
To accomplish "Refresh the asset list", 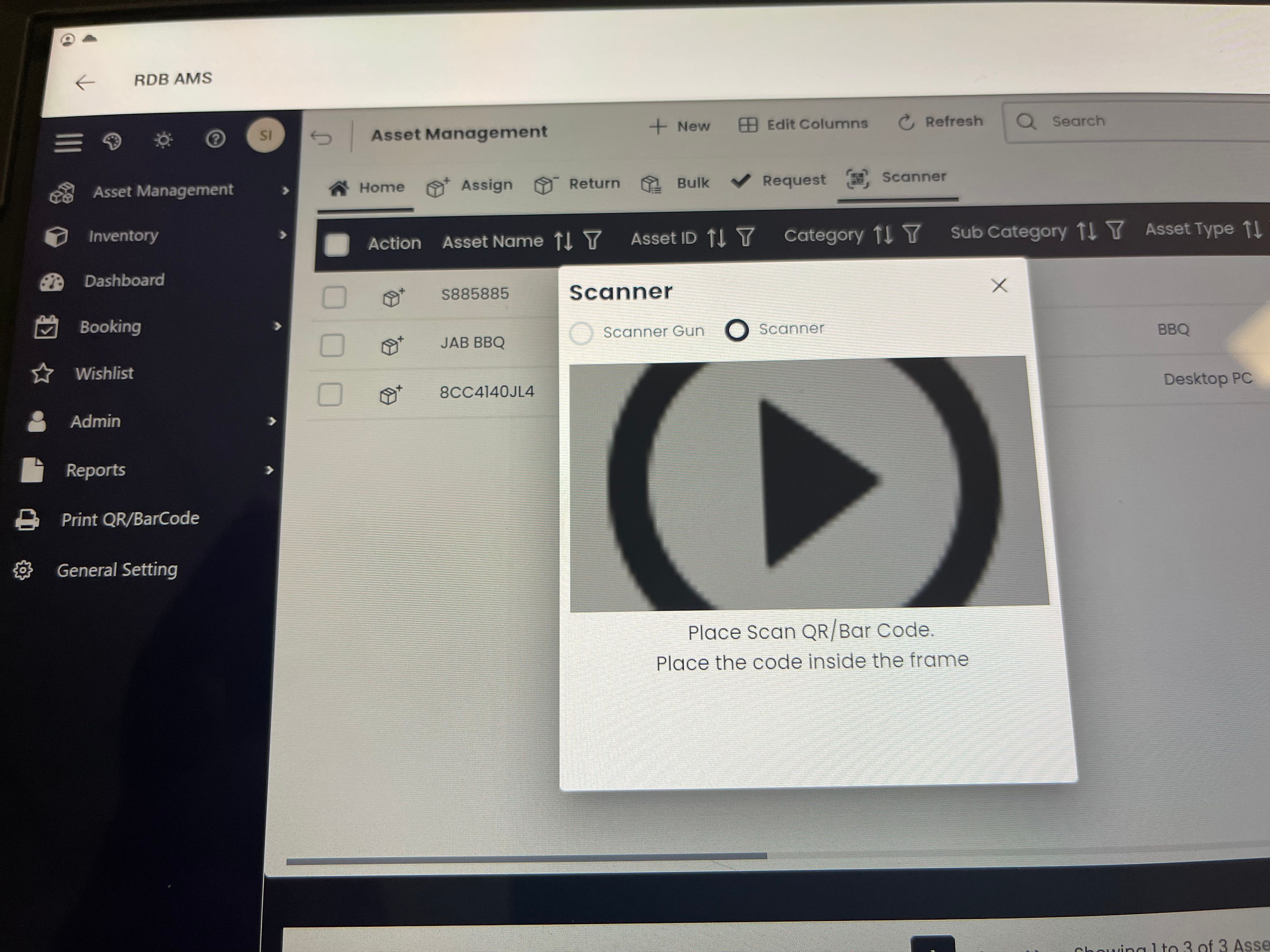I will pyautogui.click(x=940, y=122).
